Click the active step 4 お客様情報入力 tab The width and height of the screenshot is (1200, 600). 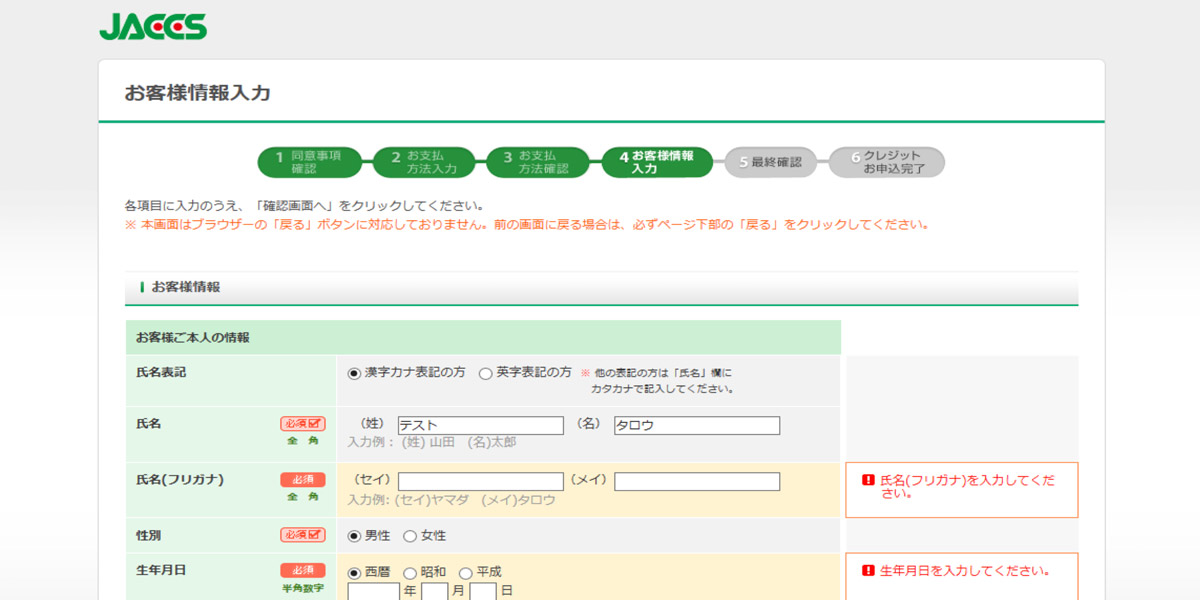click(655, 161)
